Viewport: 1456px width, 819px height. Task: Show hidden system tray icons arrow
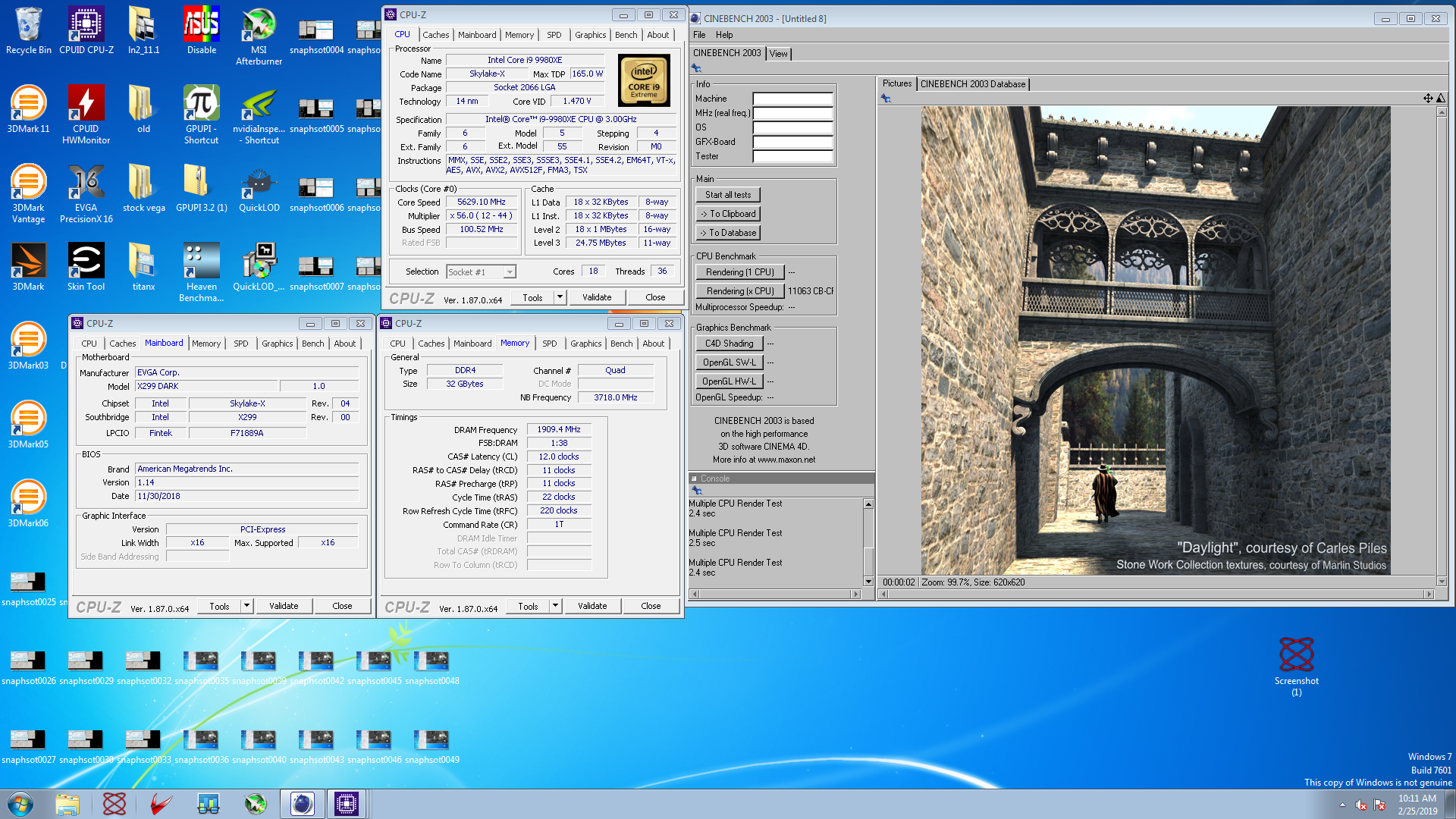point(1342,805)
